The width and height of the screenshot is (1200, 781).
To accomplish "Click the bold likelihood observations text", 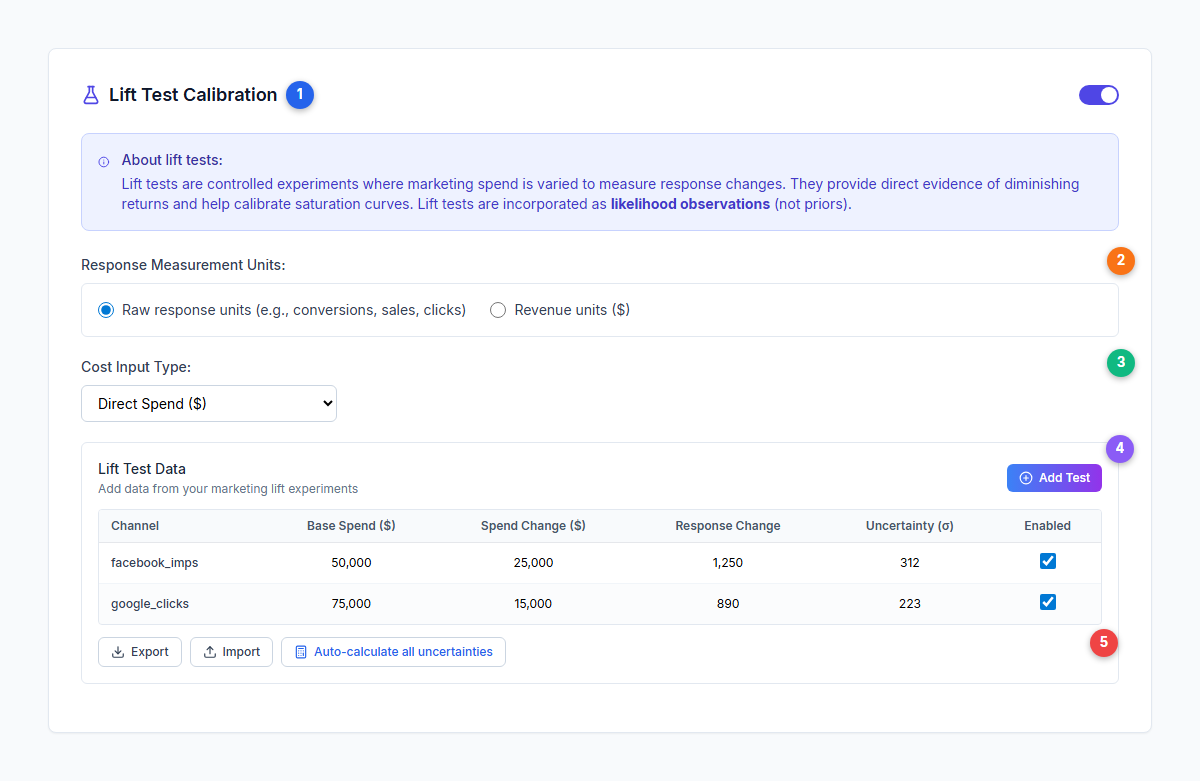I will [690, 204].
